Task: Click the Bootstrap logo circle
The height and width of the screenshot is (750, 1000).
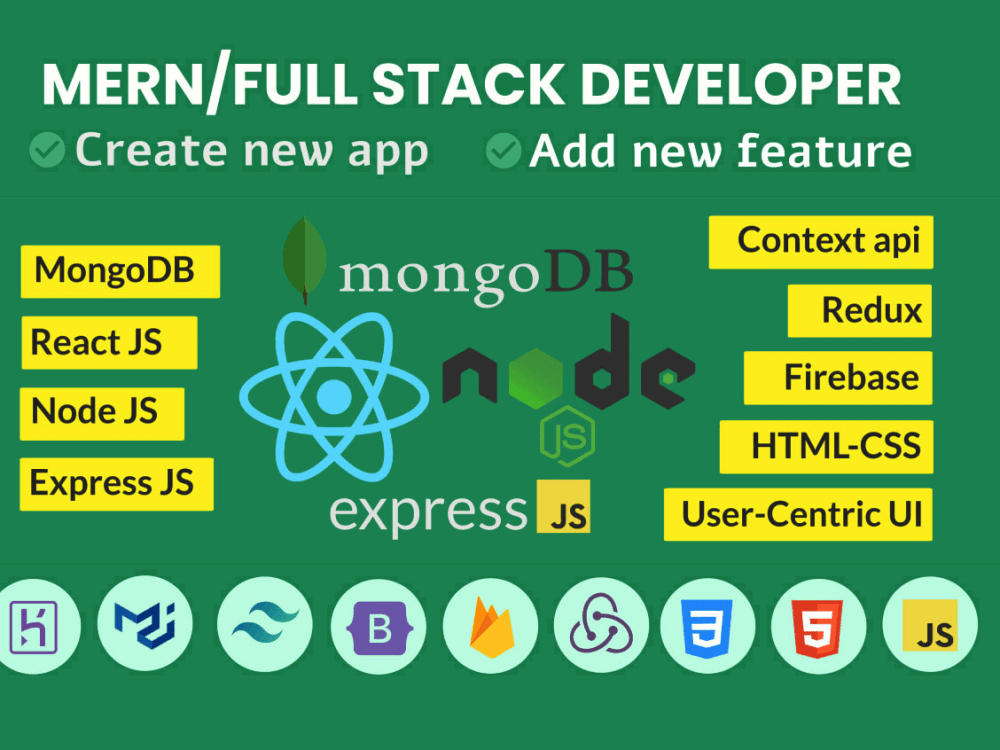Action: pos(379,627)
